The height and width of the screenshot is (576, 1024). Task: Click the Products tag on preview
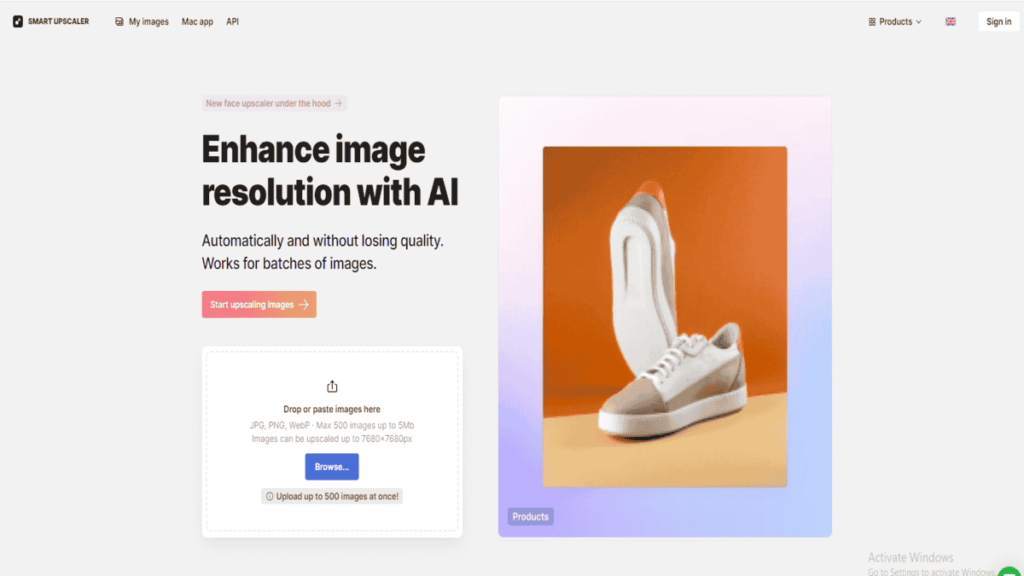(x=530, y=517)
